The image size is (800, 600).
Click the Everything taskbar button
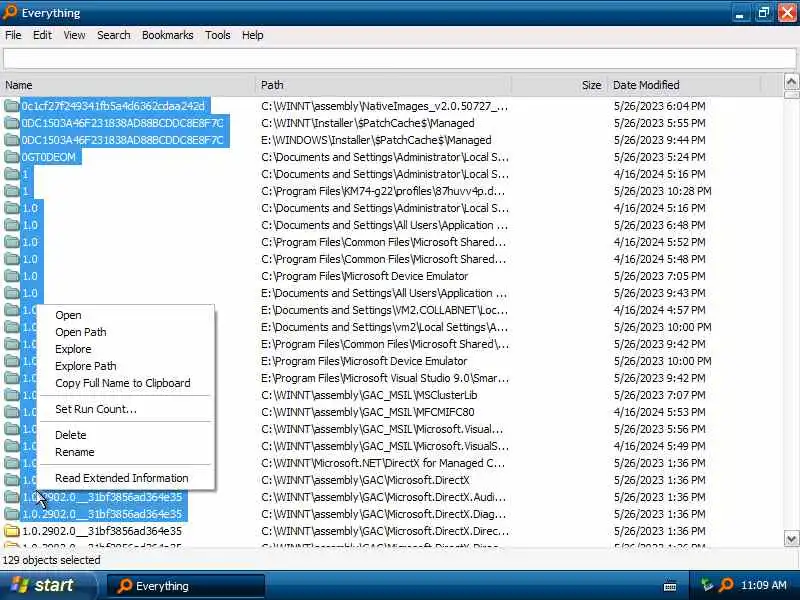tap(186, 586)
